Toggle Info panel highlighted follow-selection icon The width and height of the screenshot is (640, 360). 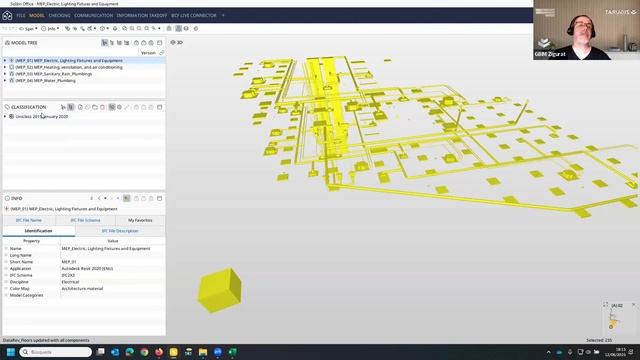click(127, 198)
